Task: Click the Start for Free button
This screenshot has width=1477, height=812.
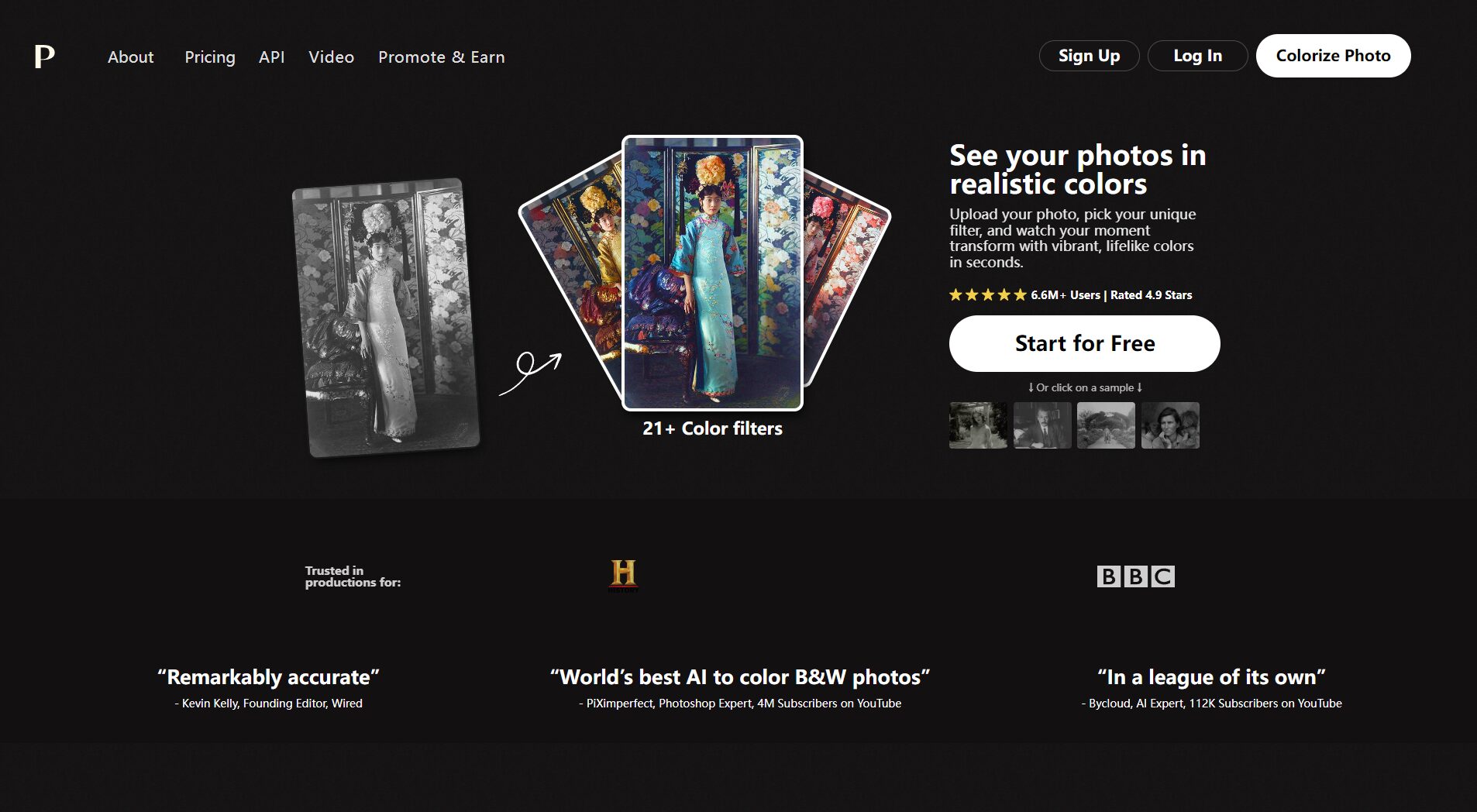Action: (1084, 343)
